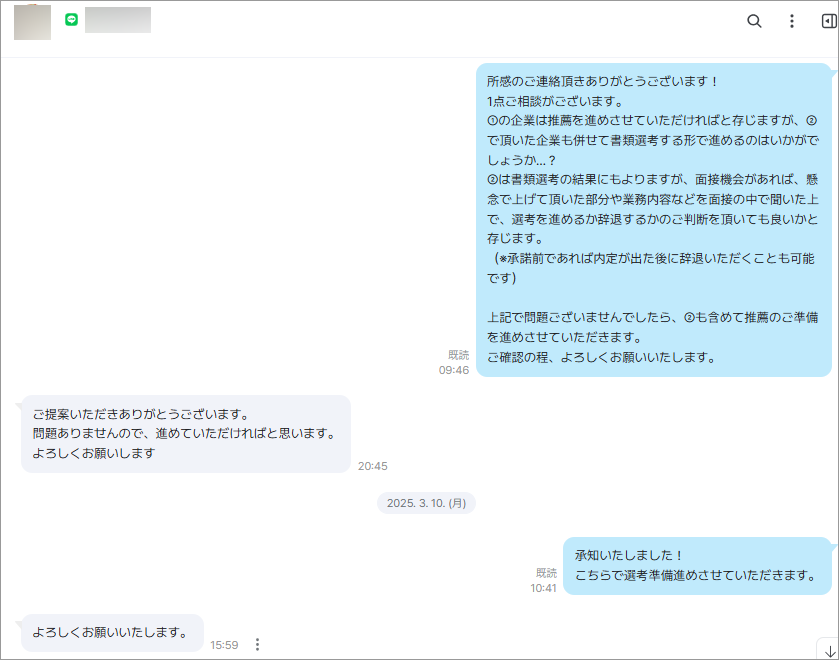Open message options beside the 15:59 message
The image size is (839, 660).
[257, 645]
